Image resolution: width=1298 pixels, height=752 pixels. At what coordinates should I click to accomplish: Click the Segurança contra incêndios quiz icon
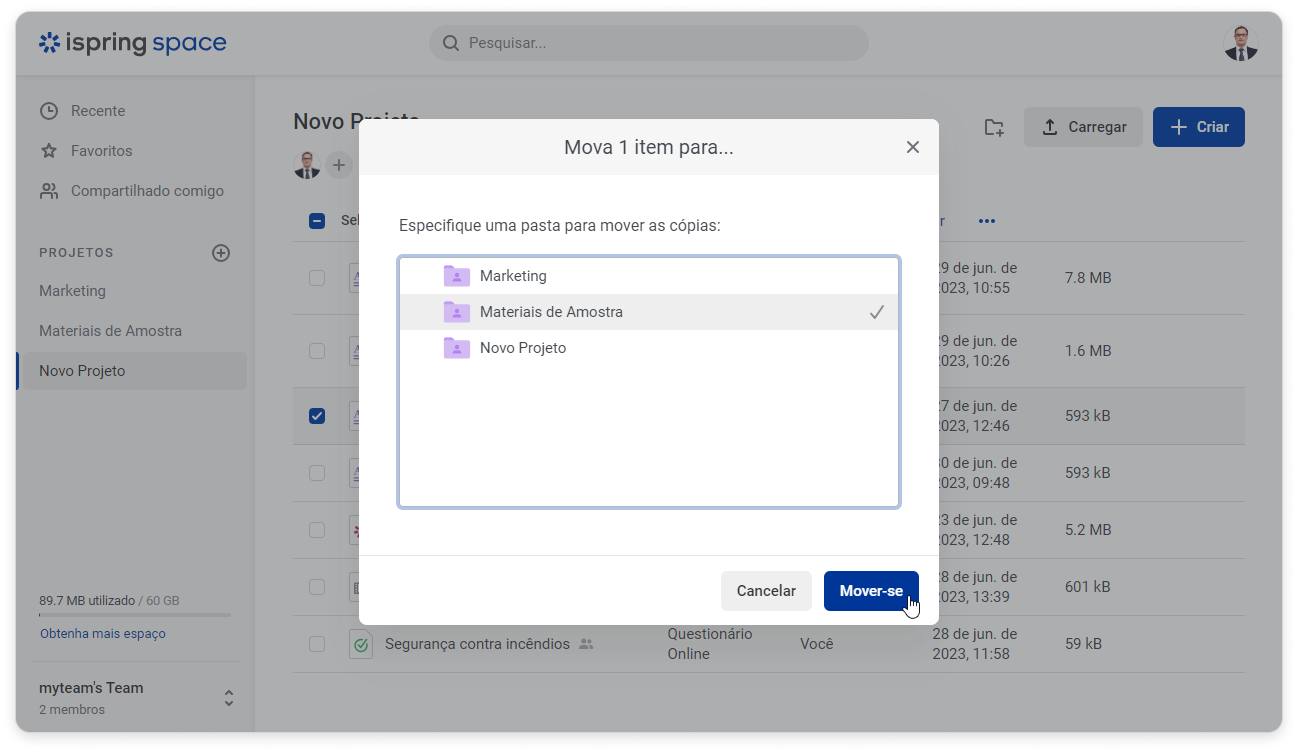[360, 644]
